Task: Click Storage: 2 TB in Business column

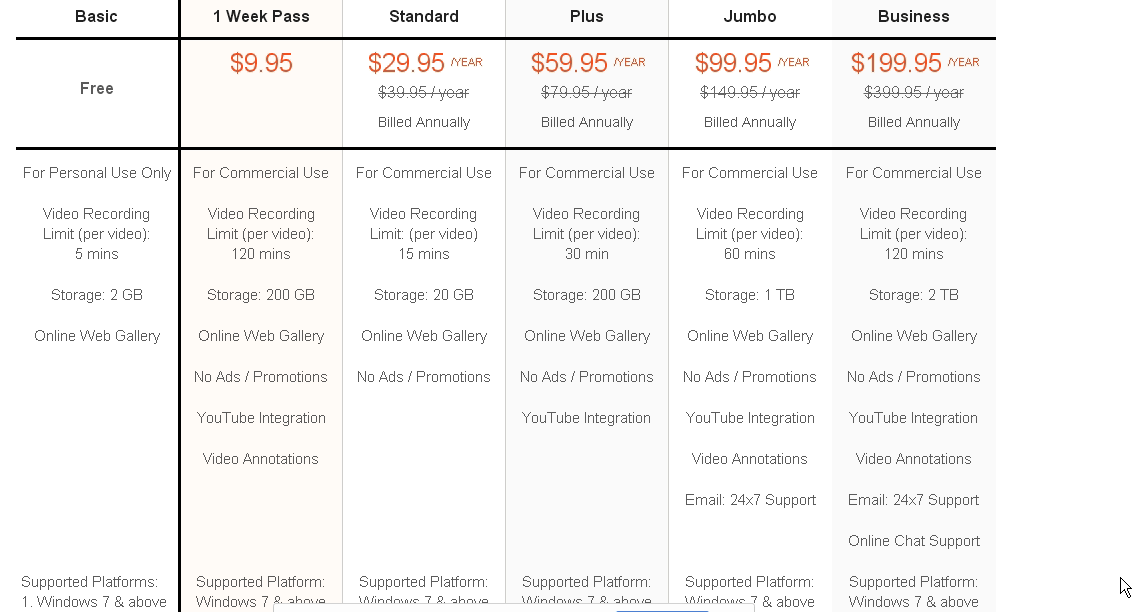Action: pyautogui.click(x=913, y=295)
